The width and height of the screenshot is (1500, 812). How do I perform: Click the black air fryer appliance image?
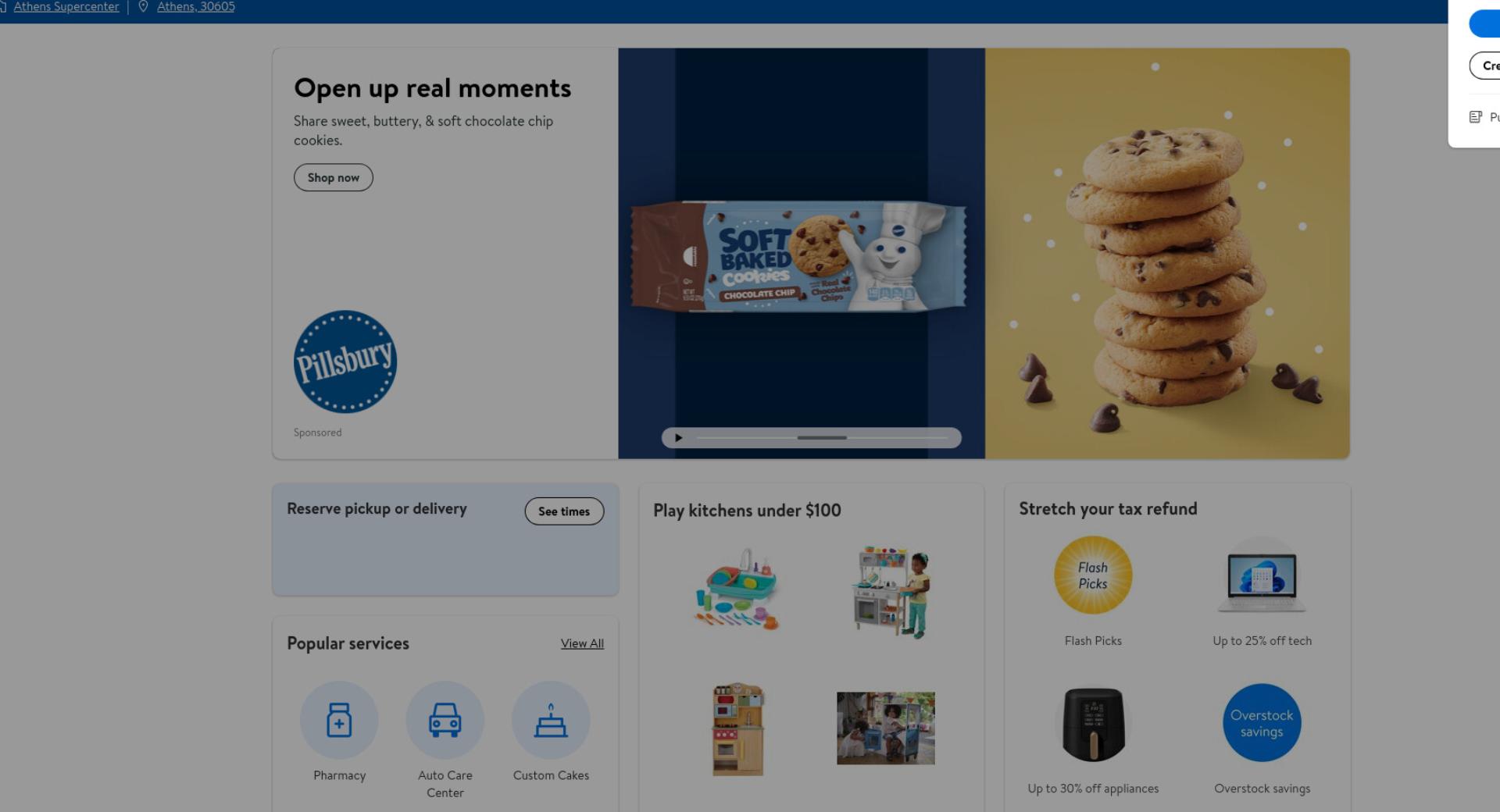(x=1093, y=725)
